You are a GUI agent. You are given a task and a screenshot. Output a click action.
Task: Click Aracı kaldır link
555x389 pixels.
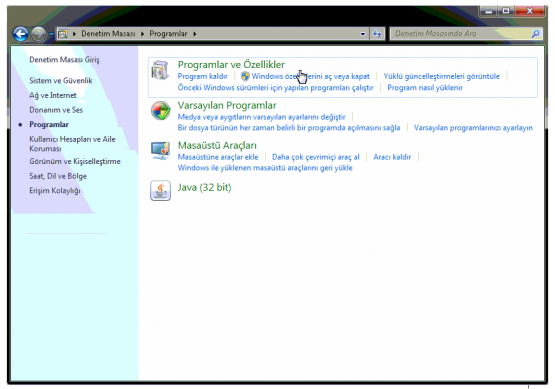(x=392, y=157)
